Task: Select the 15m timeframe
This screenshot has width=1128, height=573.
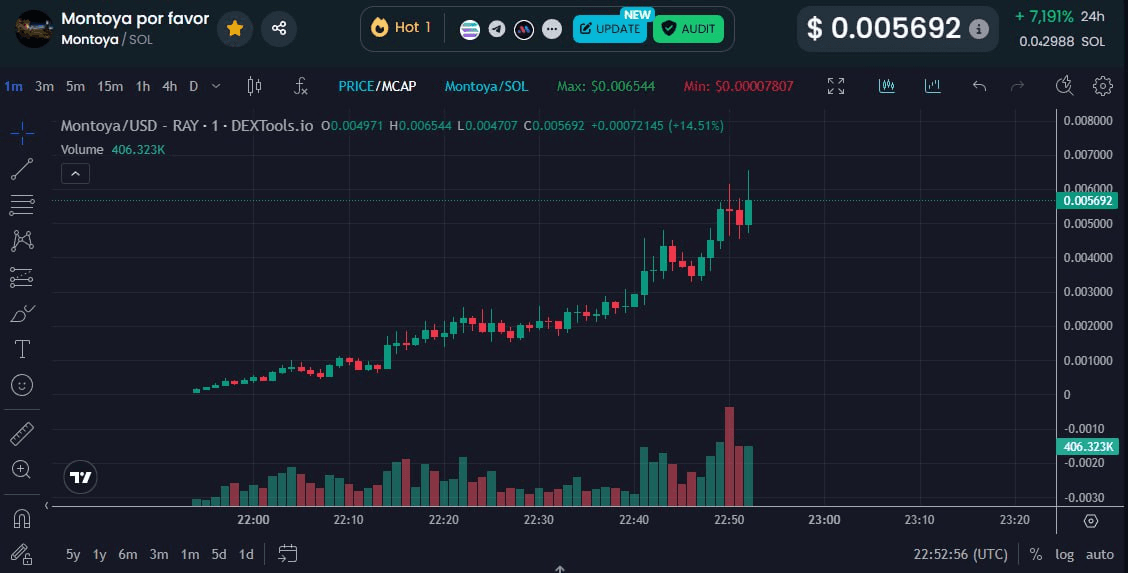Action: (x=110, y=86)
